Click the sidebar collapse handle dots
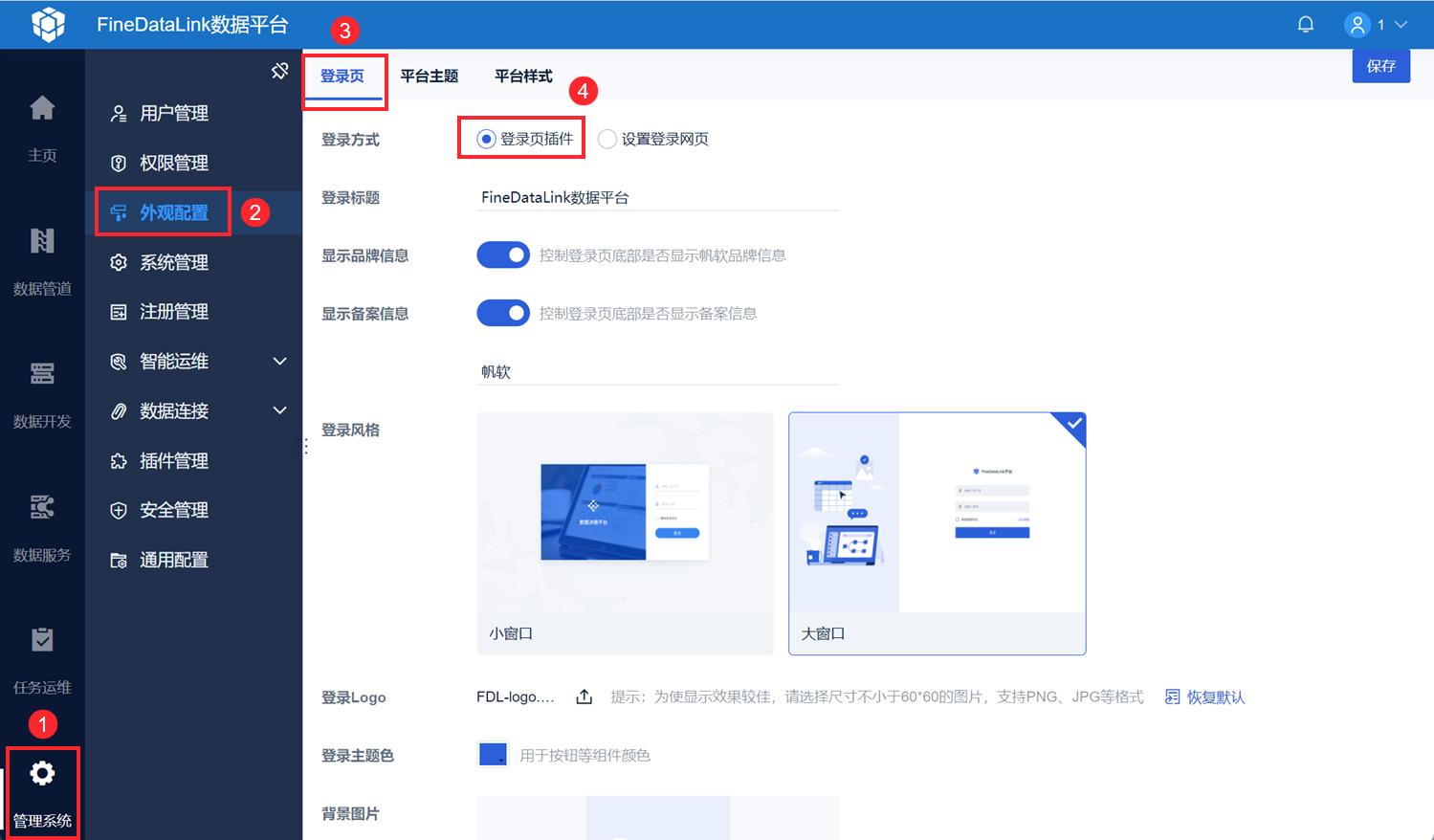Screen dimensions: 1434x840 306,446
